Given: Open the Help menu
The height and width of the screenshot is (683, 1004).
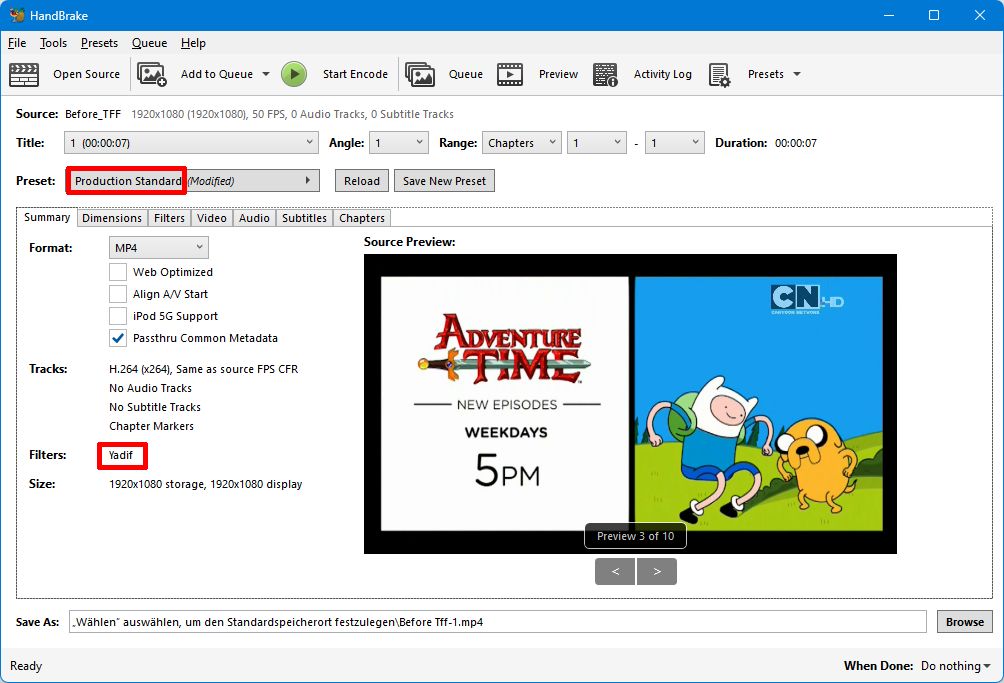Looking at the screenshot, I should click(x=193, y=43).
